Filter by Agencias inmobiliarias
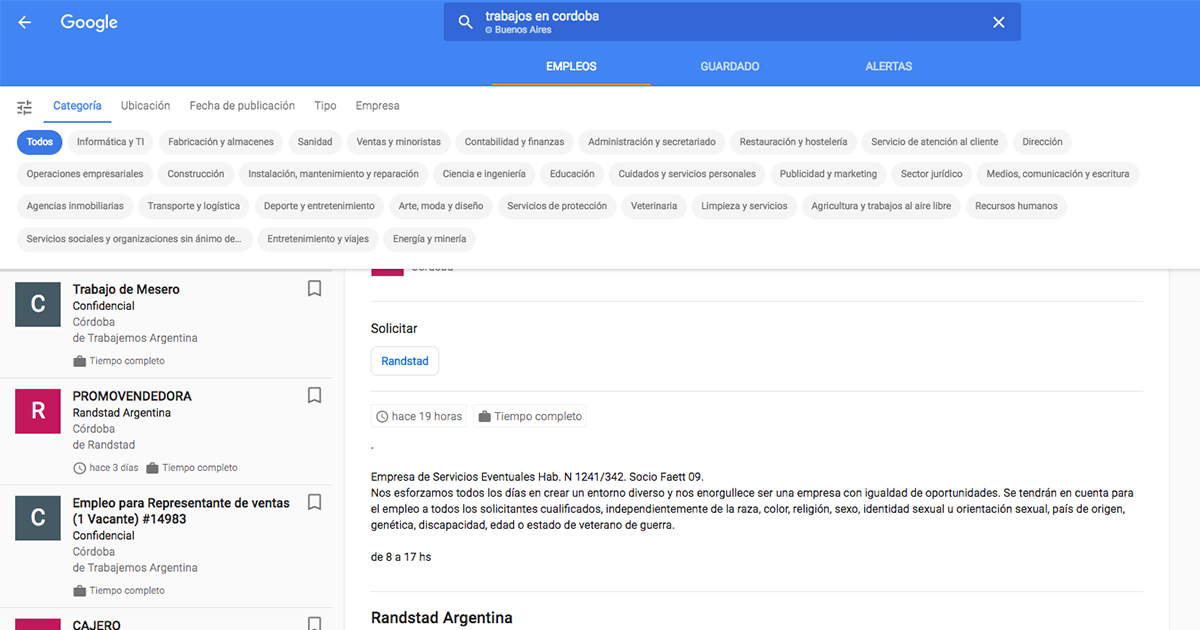The width and height of the screenshot is (1200, 630). [76, 206]
